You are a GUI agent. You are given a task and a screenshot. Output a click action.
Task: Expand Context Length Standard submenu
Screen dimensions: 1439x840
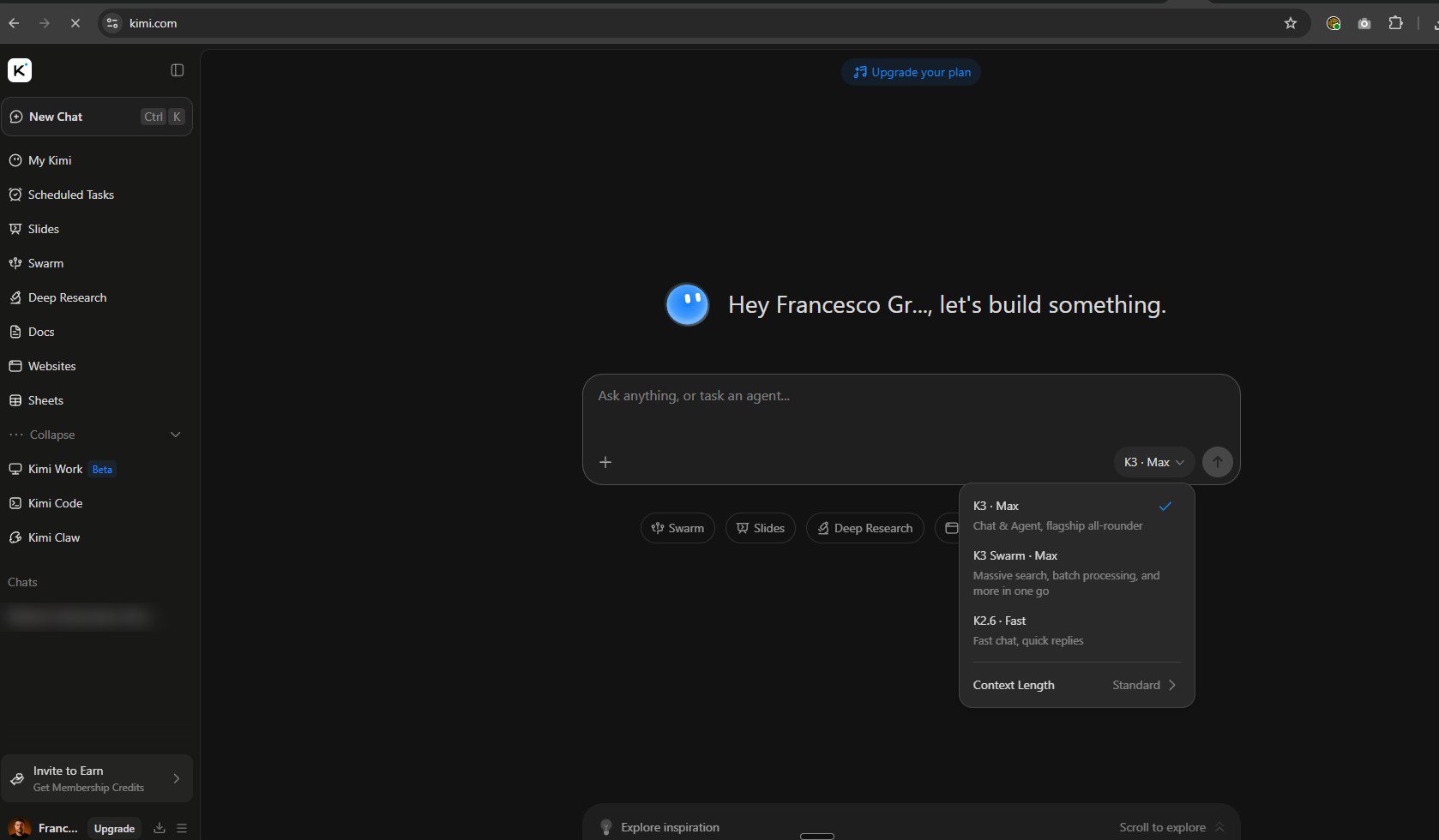[1076, 685]
